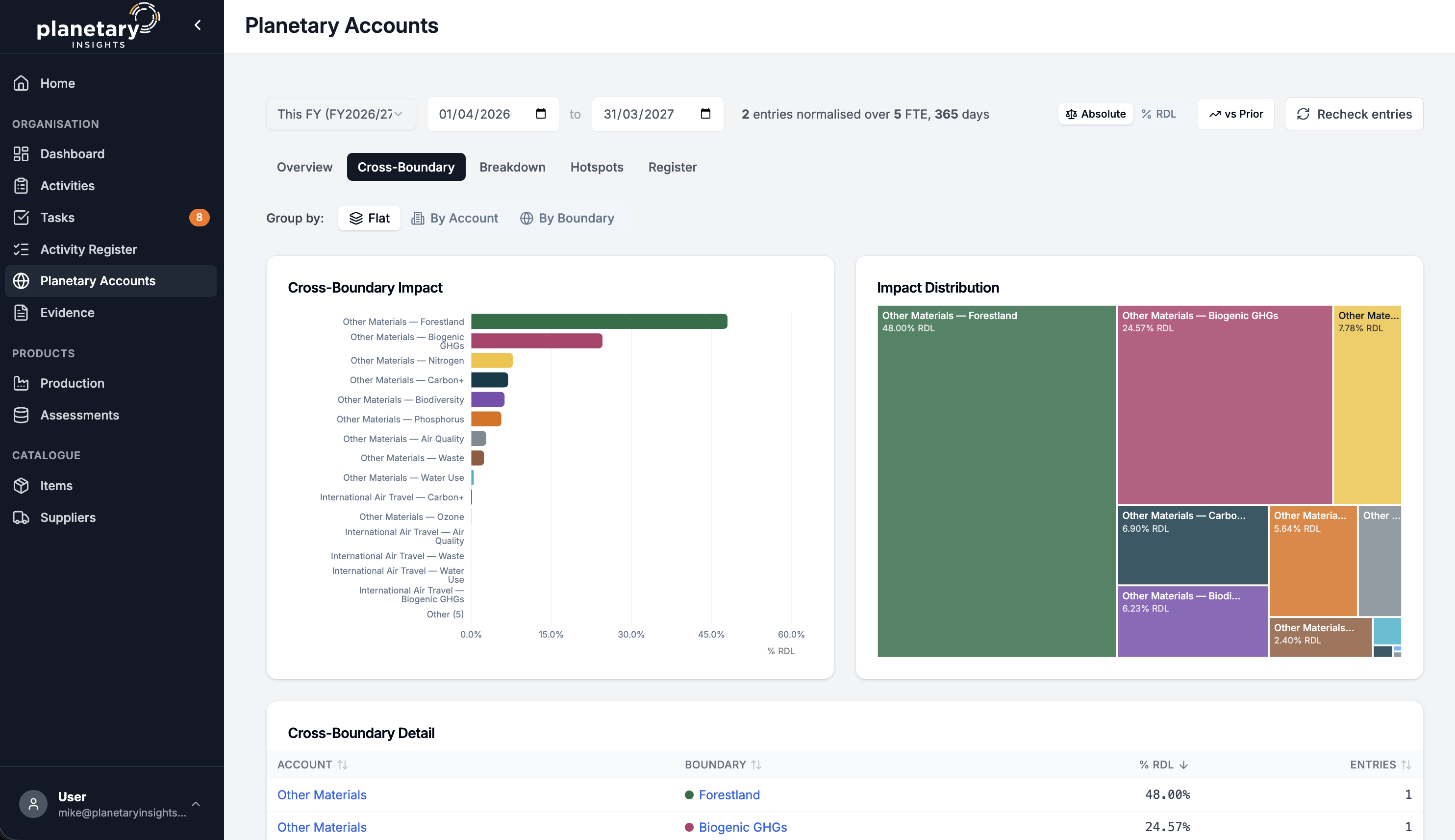The width and height of the screenshot is (1455, 840).
Task: Switch to the Hotspots tab
Action: pos(597,167)
